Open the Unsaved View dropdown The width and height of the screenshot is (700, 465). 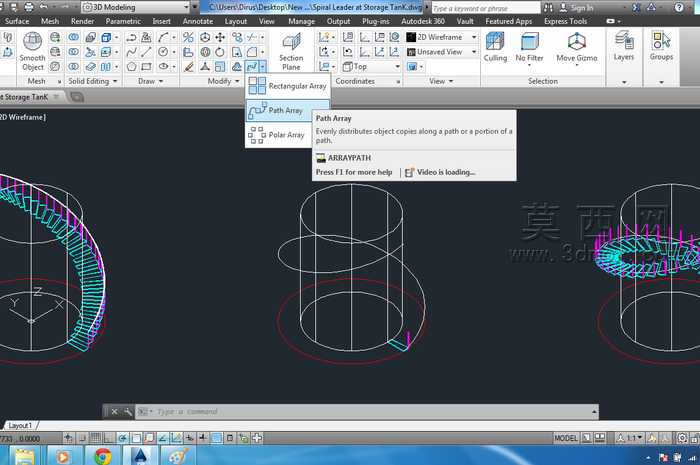(x=442, y=52)
